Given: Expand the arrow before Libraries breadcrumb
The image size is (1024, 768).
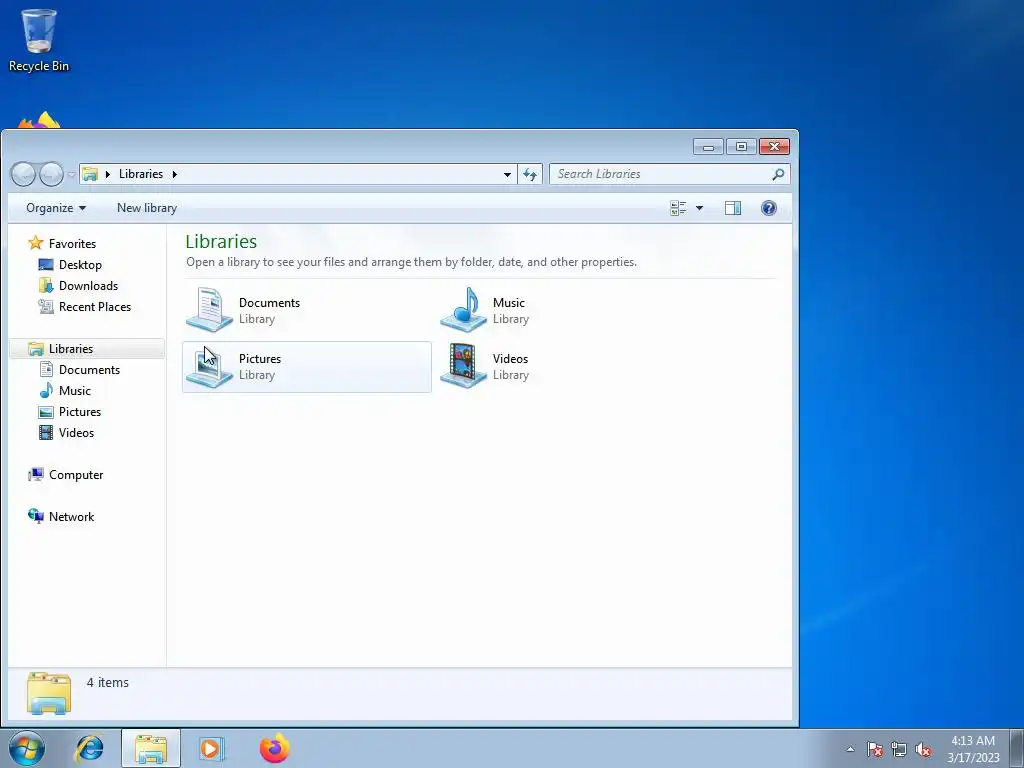Looking at the screenshot, I should (x=108, y=174).
